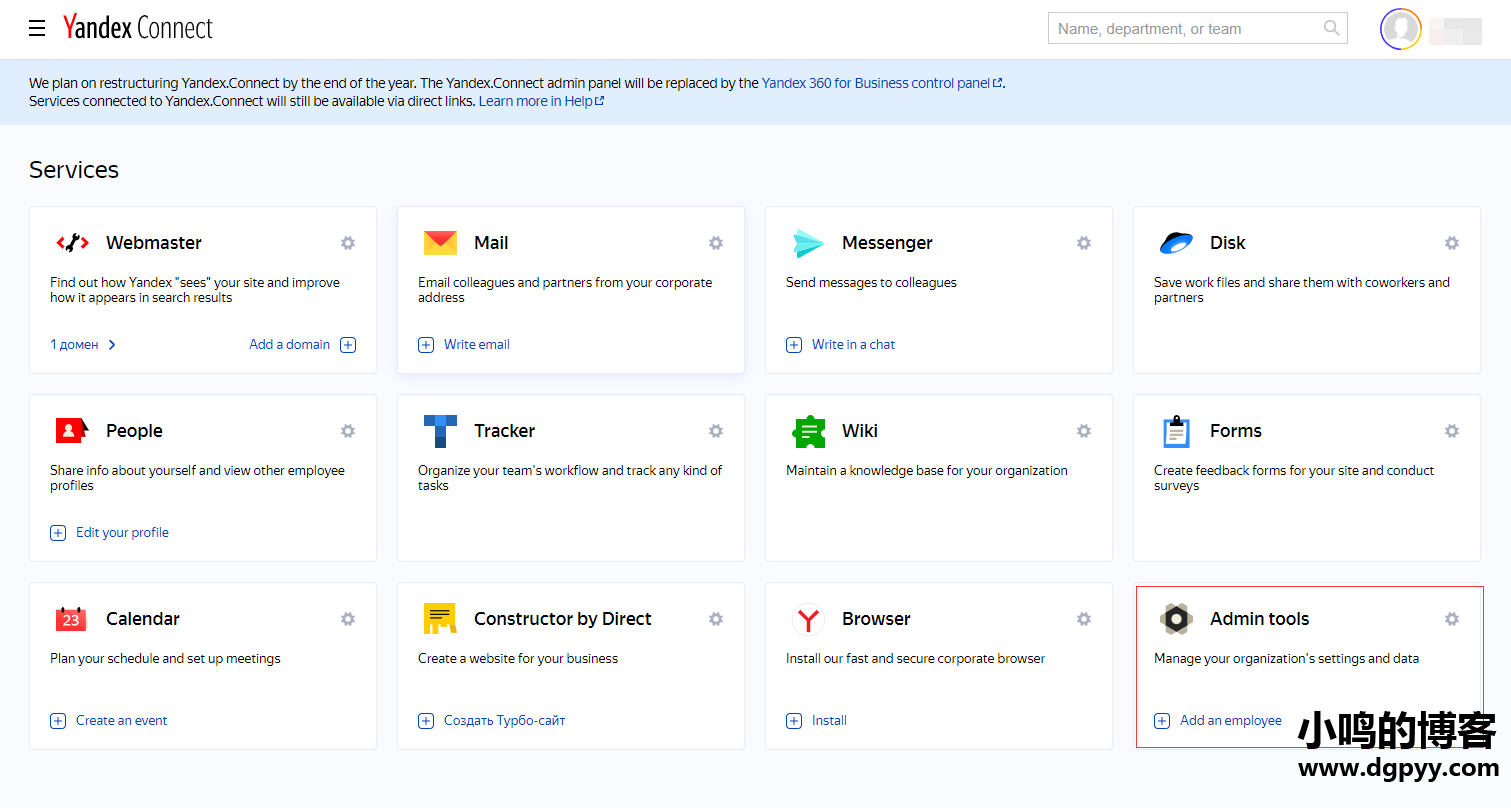Open Calendar settings gear
The image size is (1511, 808).
pyautogui.click(x=348, y=619)
